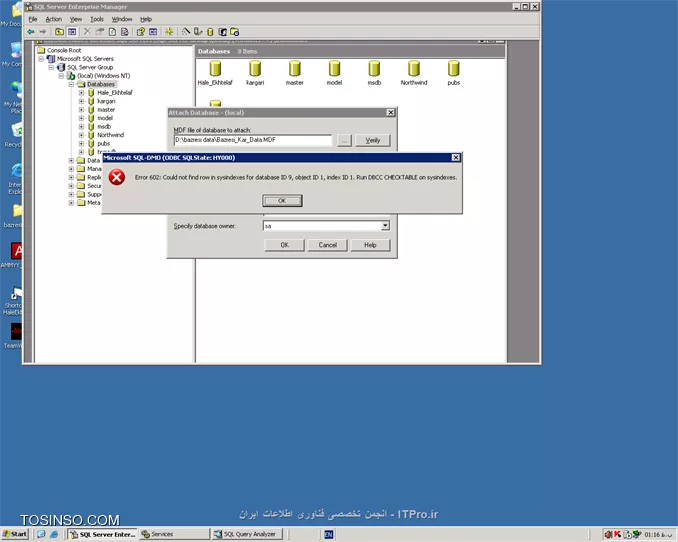Image resolution: width=678 pixels, height=542 pixels.
Task: Click the Back arrow toolbar icon
Action: [x=31, y=32]
